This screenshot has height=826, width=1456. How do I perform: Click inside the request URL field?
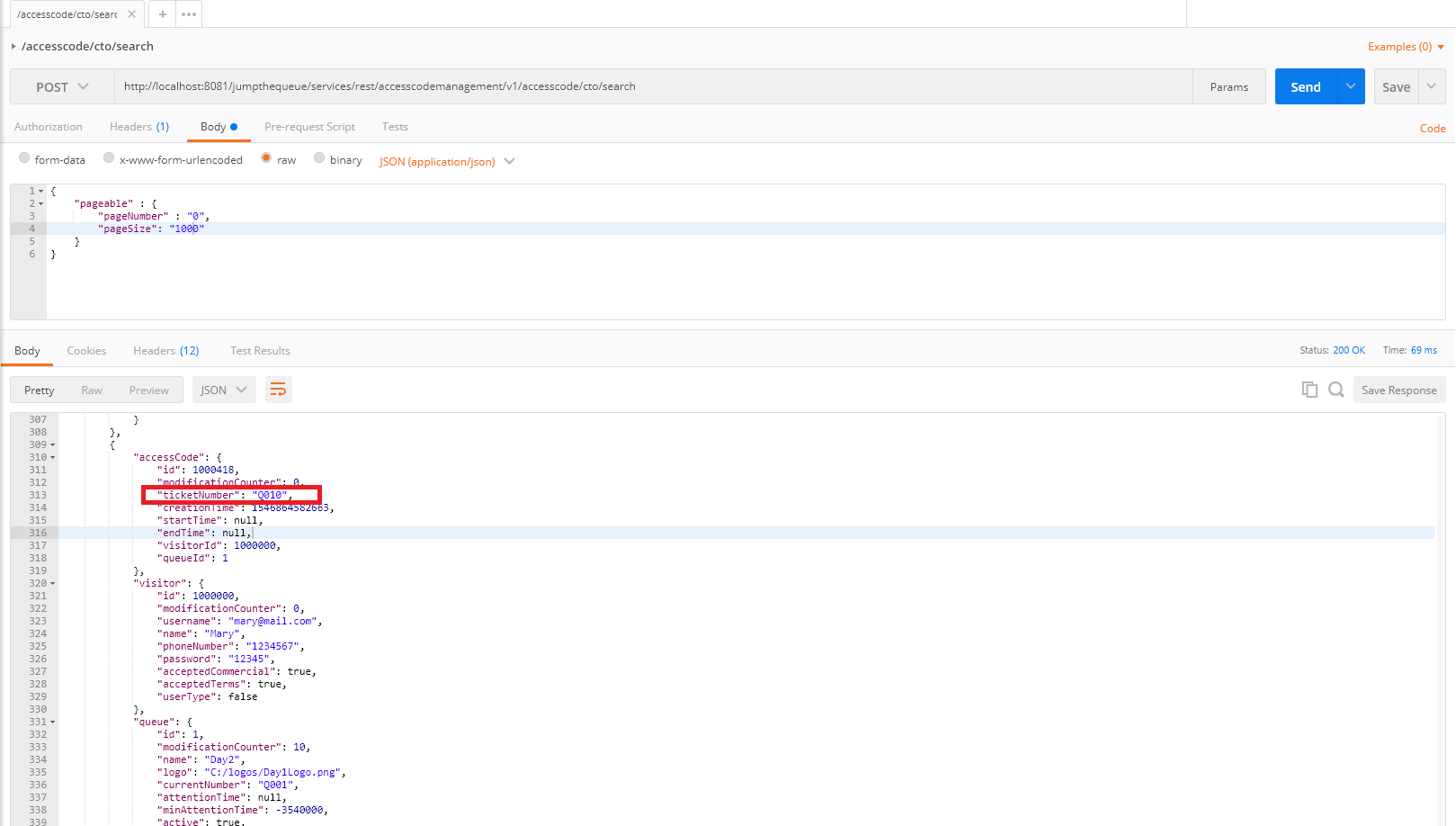coord(630,85)
